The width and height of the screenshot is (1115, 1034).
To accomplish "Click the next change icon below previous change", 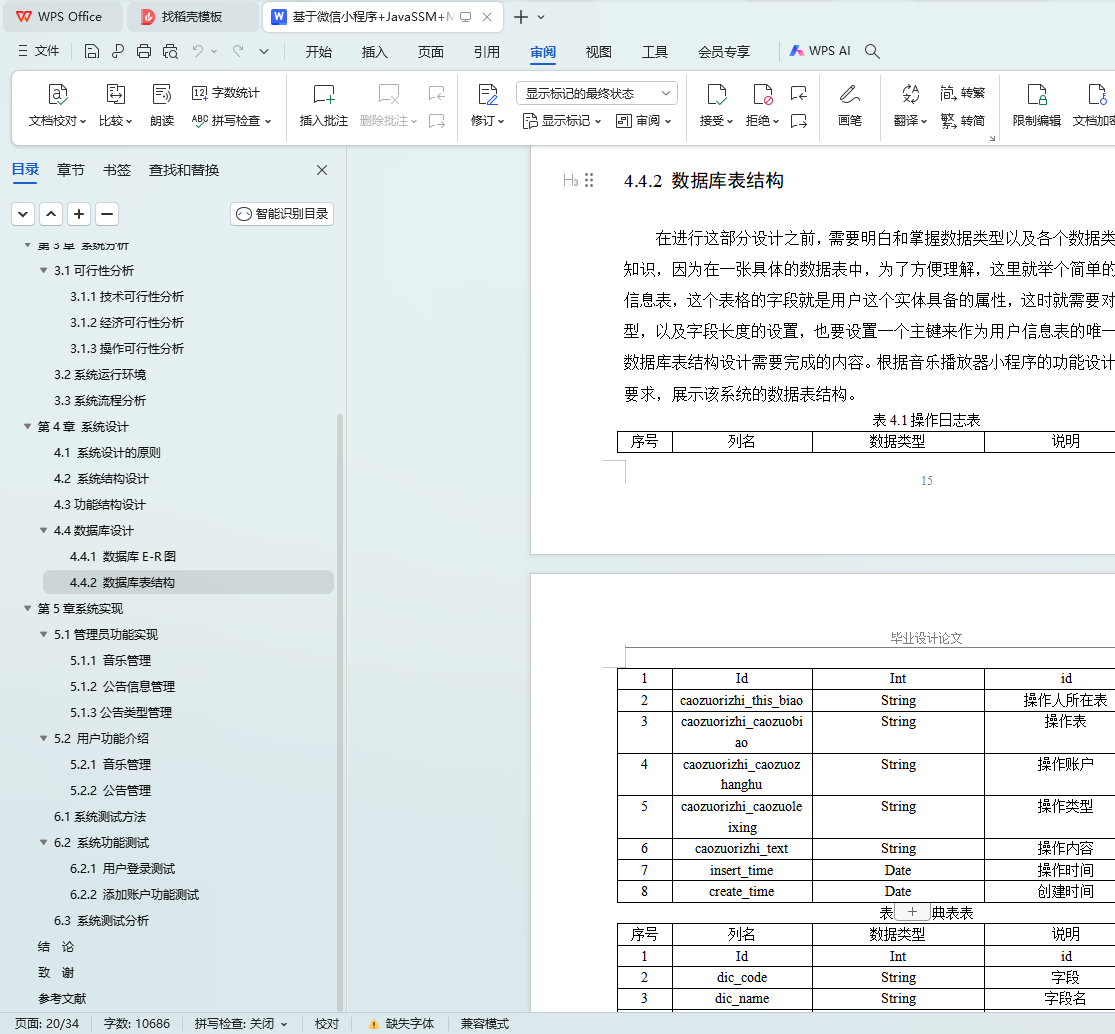I will pos(799,121).
